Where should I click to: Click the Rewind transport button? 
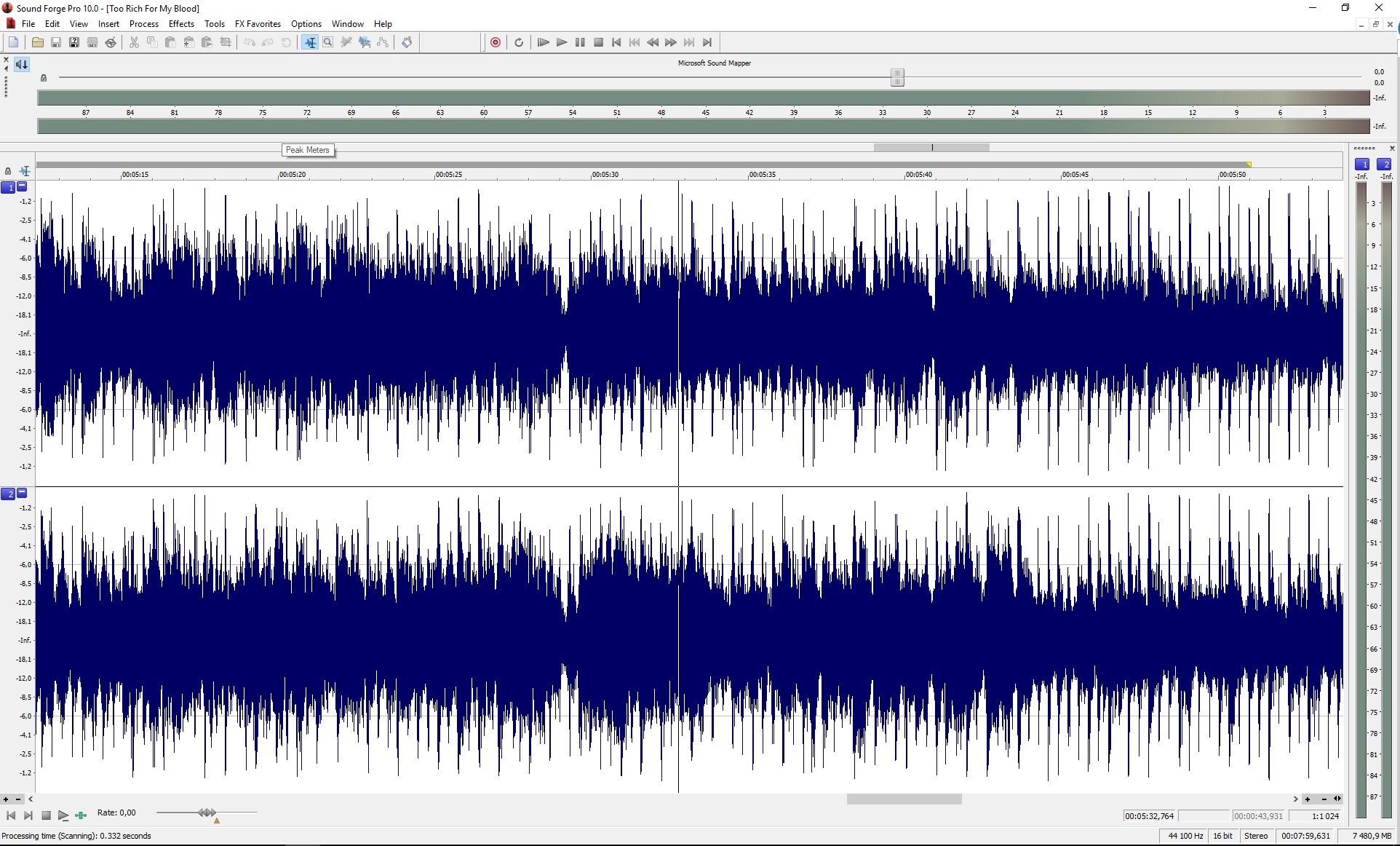653,42
